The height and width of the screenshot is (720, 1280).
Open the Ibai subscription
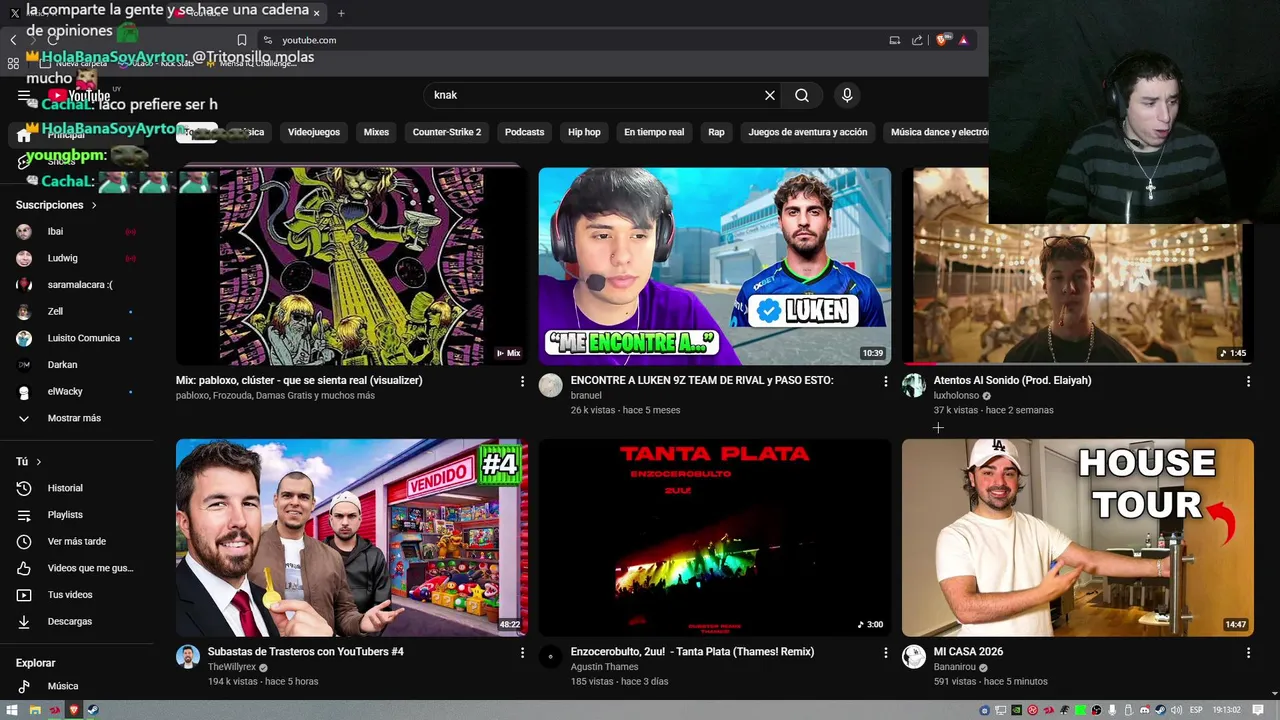tap(76, 232)
